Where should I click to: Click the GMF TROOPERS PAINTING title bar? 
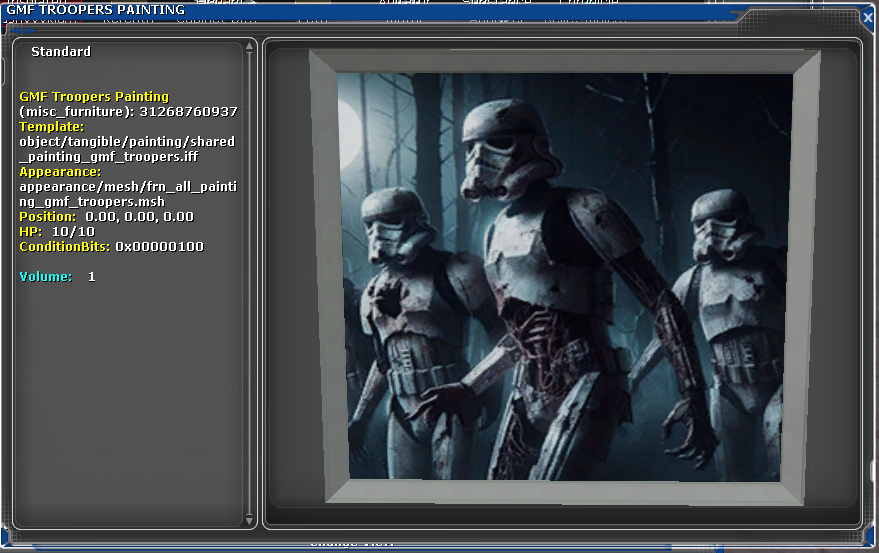click(x=370, y=10)
